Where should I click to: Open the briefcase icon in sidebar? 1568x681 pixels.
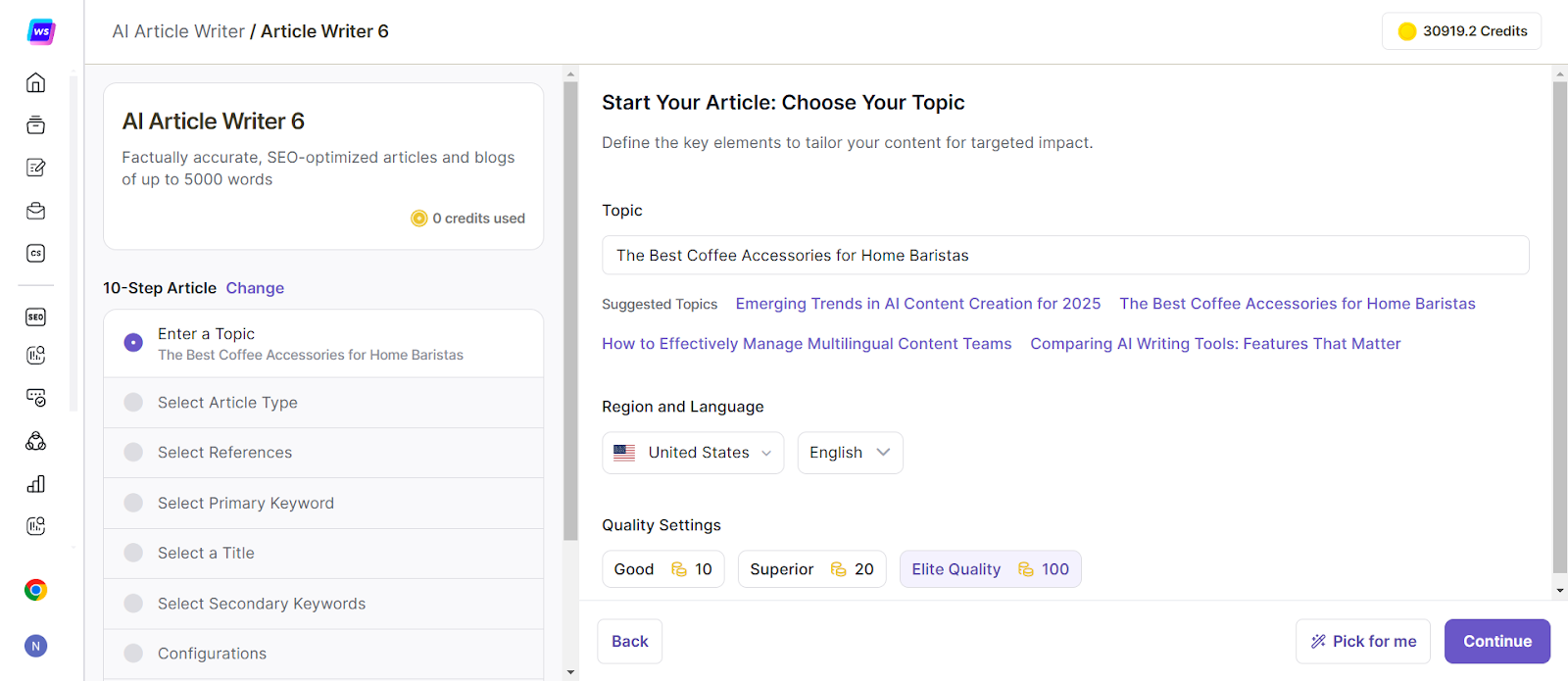36,211
